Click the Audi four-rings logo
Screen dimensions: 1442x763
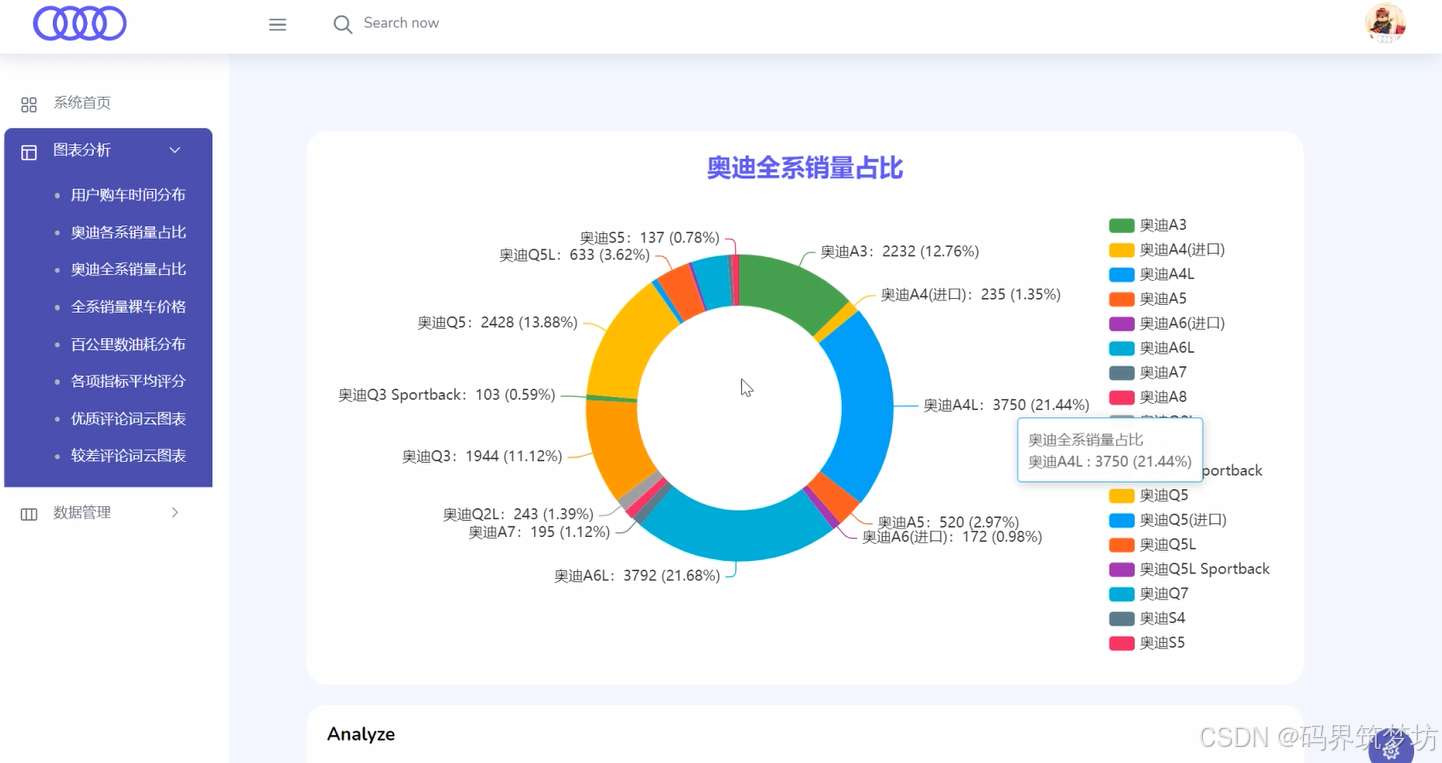click(80, 23)
